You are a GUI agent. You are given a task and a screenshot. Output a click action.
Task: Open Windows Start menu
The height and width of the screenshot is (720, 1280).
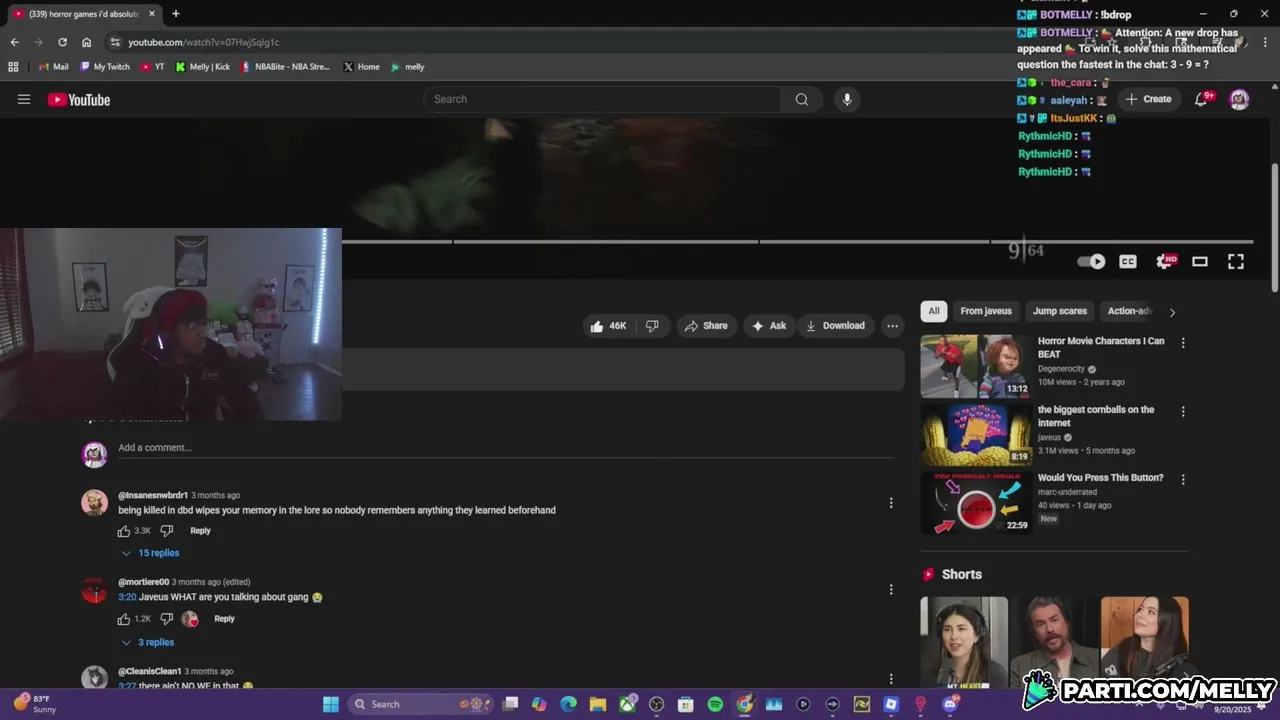[x=331, y=704]
